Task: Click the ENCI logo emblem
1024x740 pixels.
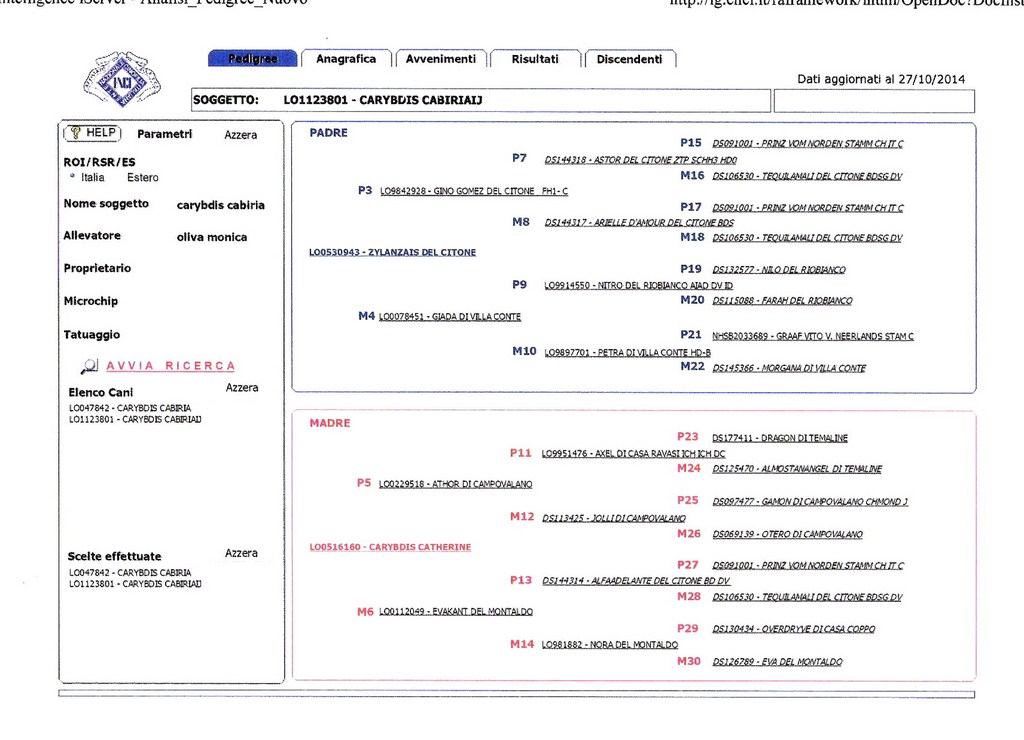Action: tap(122, 79)
